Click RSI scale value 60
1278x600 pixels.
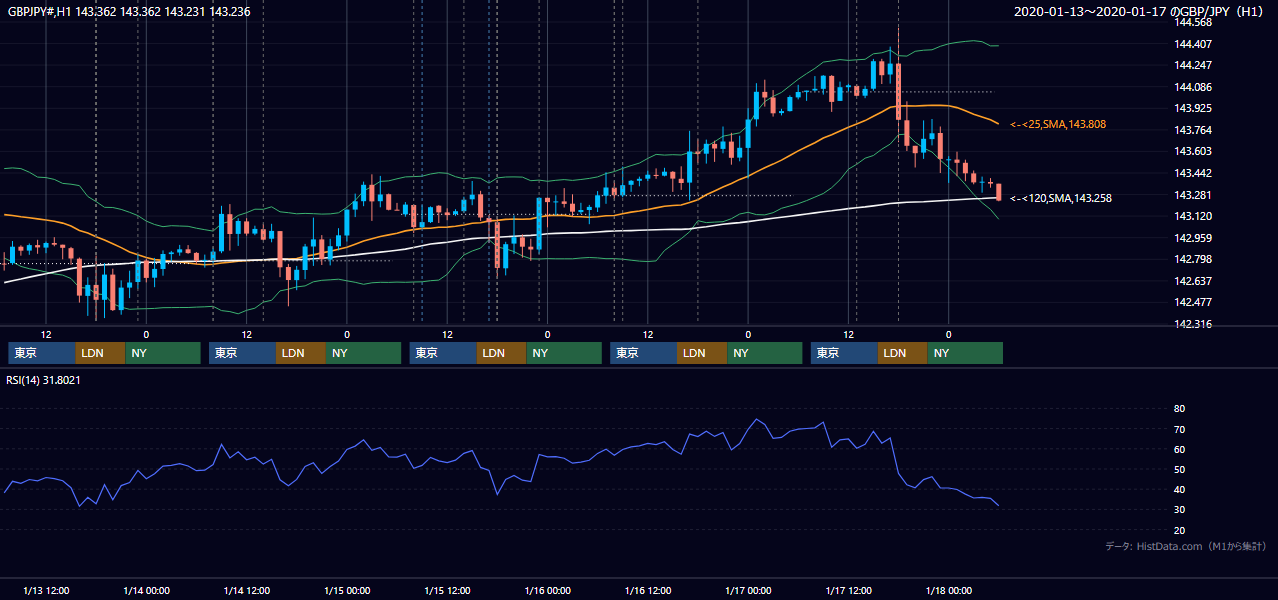1180,450
